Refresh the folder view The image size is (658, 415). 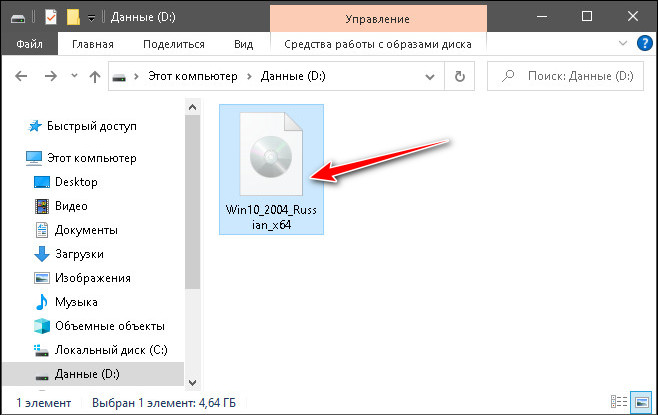[x=460, y=76]
